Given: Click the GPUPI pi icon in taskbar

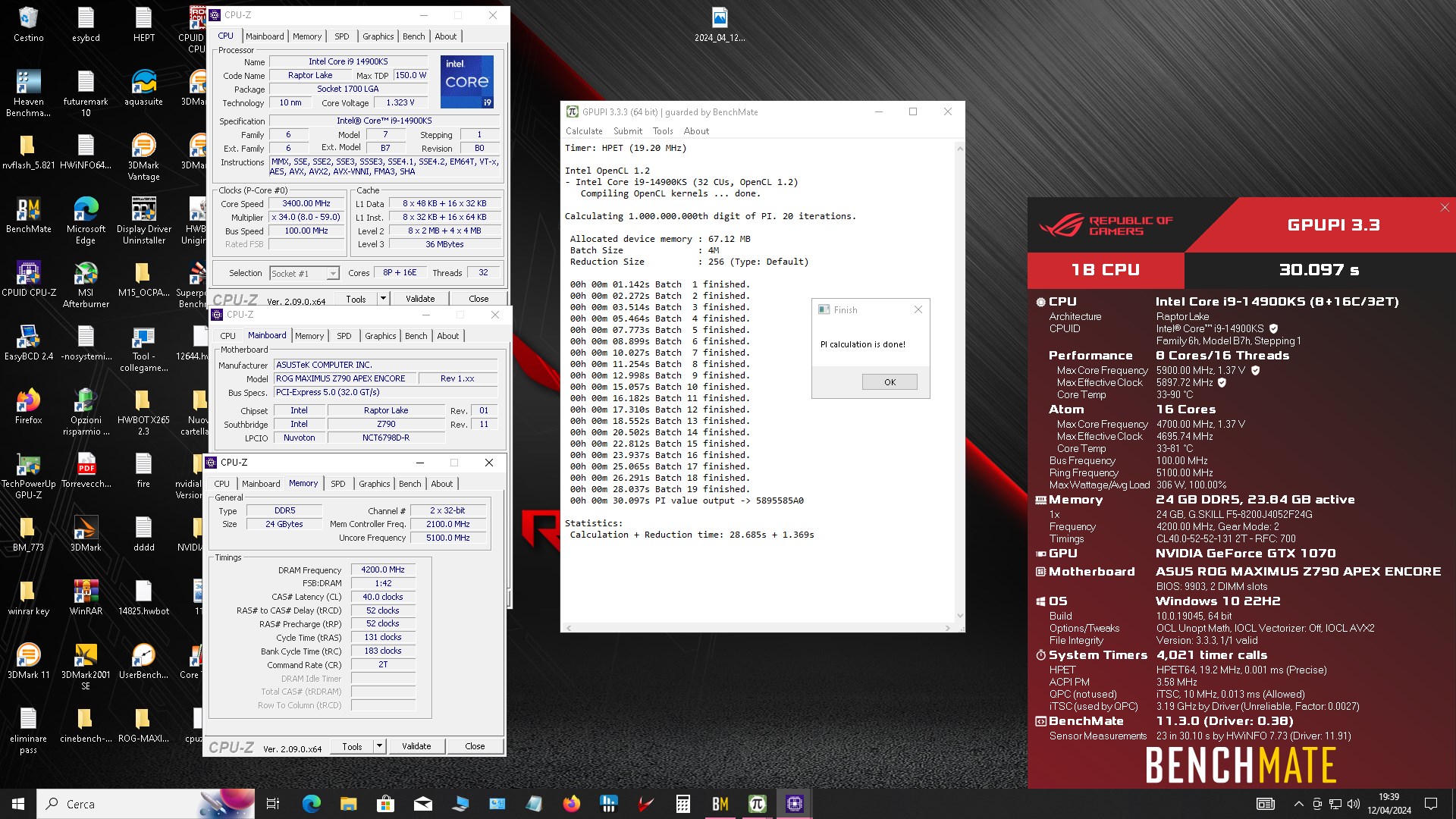Looking at the screenshot, I should tap(757, 804).
